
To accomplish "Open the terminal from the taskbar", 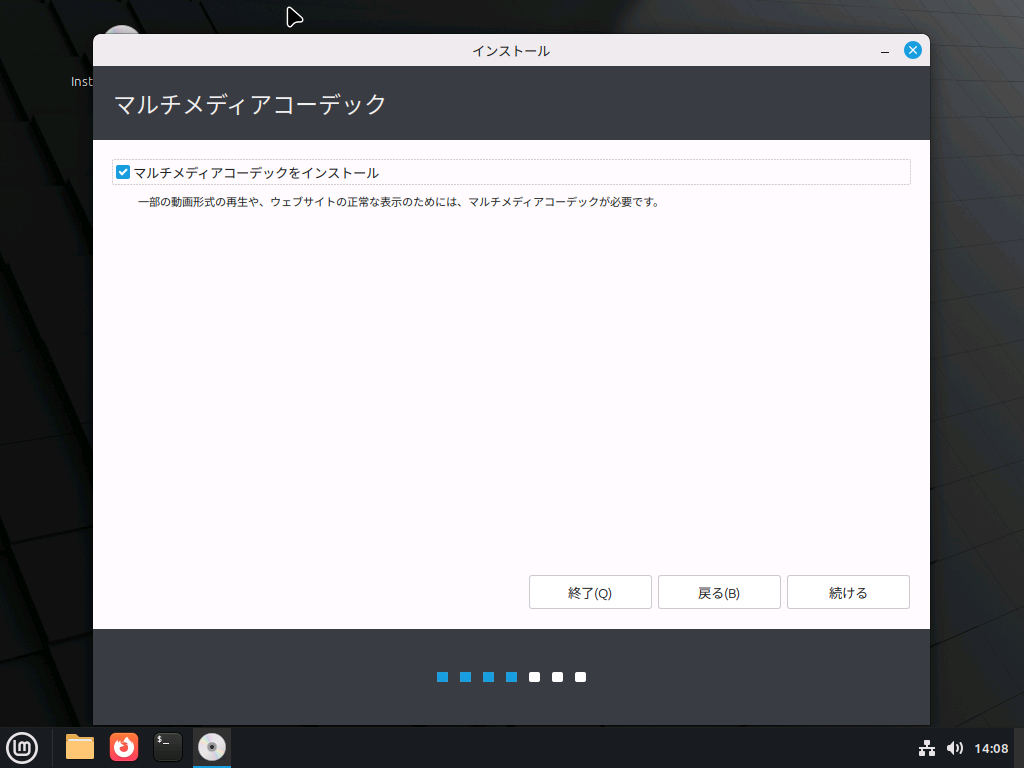I will click(167, 747).
